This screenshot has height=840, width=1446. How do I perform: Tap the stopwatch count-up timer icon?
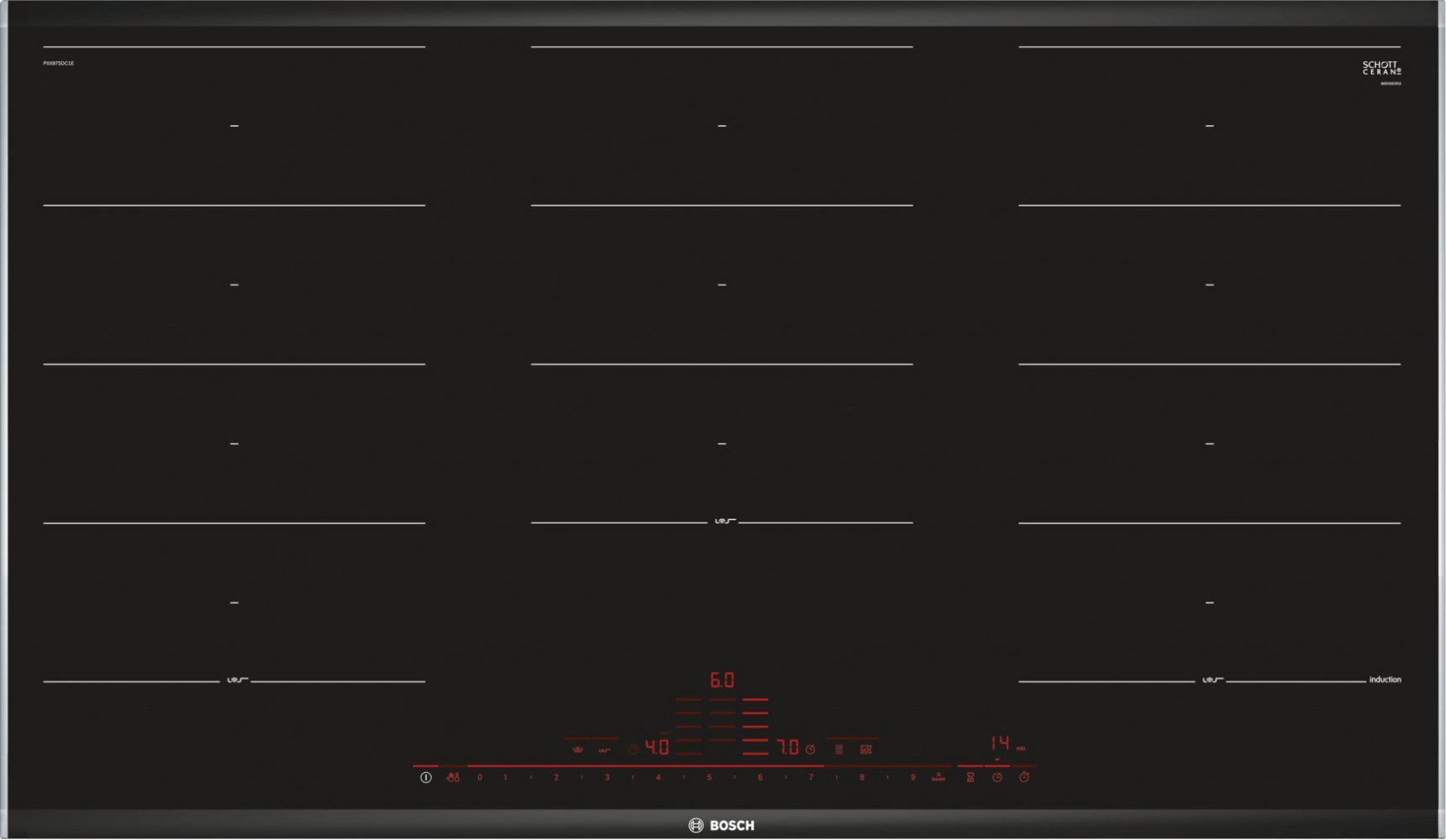tap(1024, 778)
